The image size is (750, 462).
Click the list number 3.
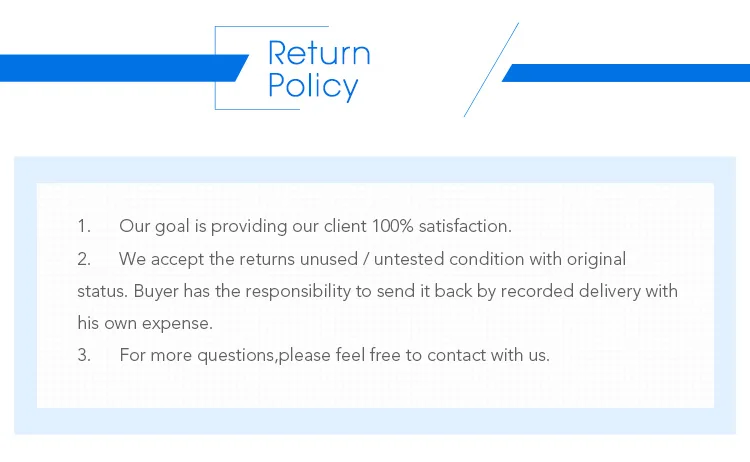[84, 355]
